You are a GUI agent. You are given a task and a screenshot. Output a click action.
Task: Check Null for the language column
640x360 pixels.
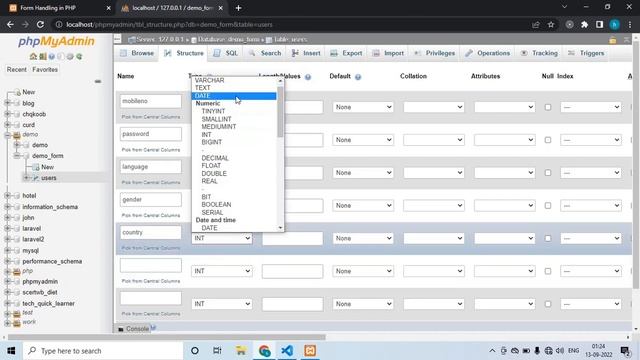(x=548, y=173)
